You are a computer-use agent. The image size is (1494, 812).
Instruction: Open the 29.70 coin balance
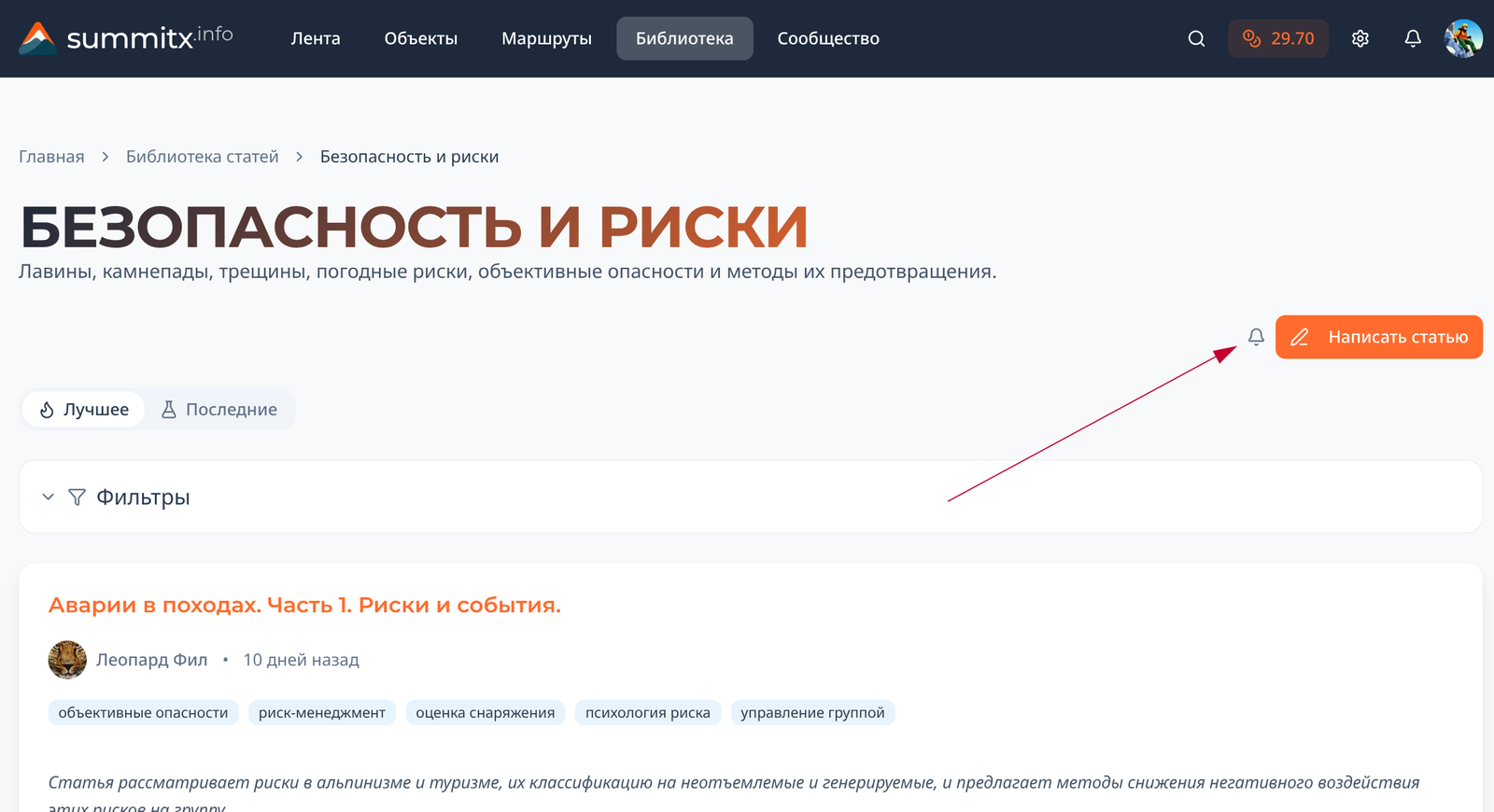[x=1277, y=38]
